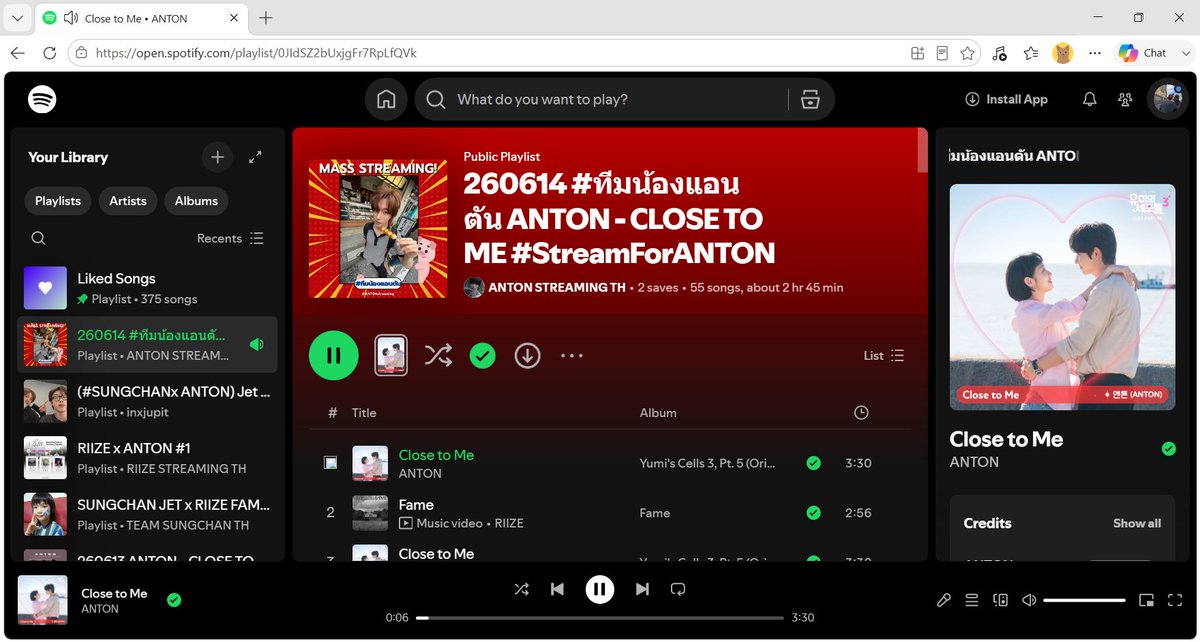Screen dimensions: 1200x642
Task: Open the Browse icon in search bar
Action: 810,99
